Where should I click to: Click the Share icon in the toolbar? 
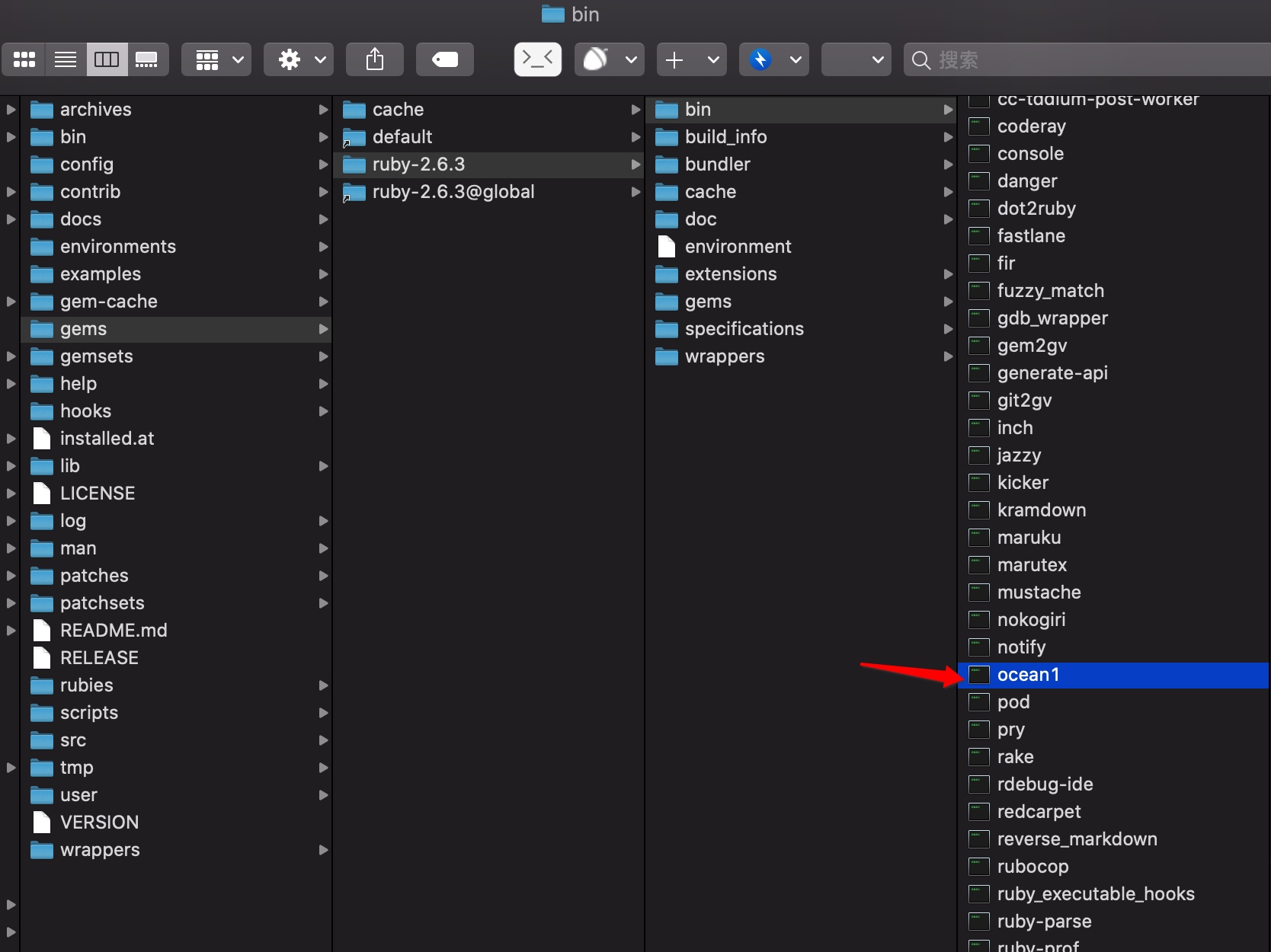point(374,59)
